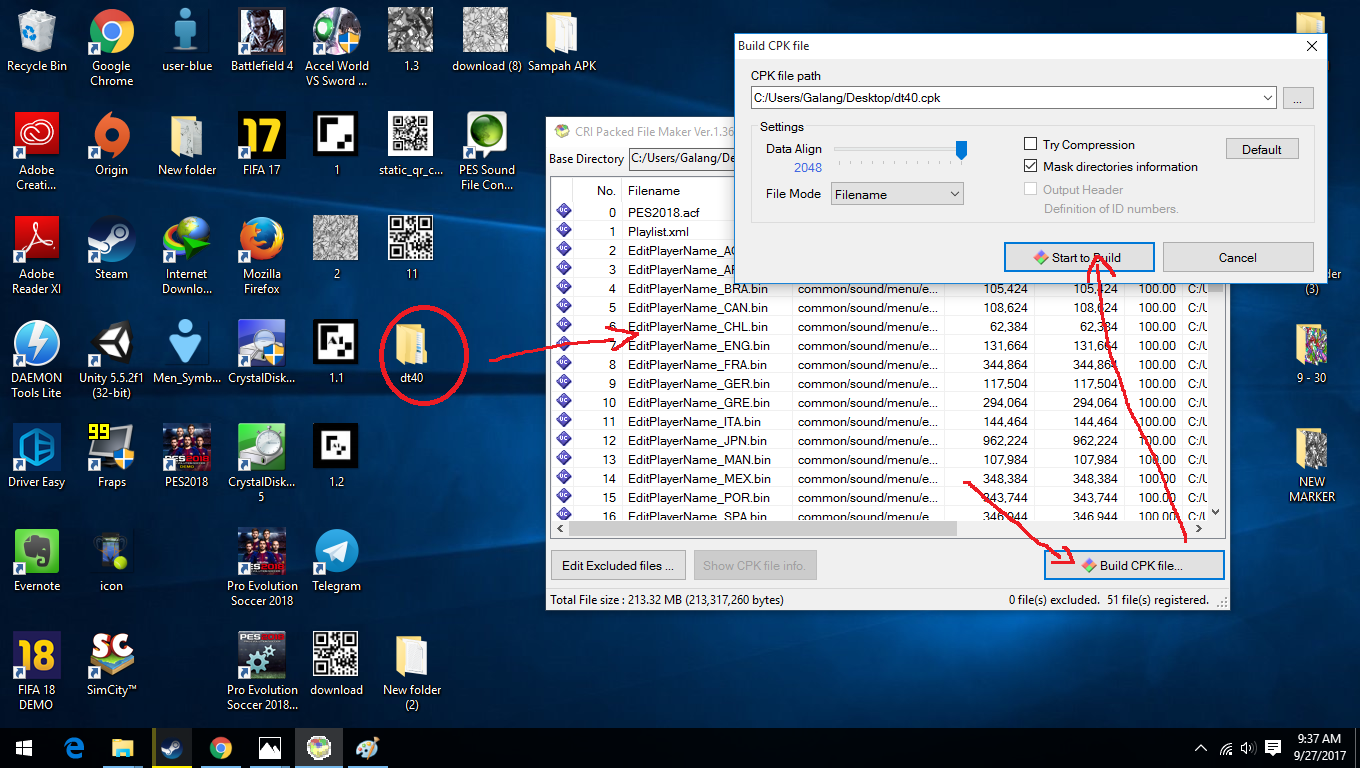Open Paint from the taskbar

pyautogui.click(x=367, y=747)
